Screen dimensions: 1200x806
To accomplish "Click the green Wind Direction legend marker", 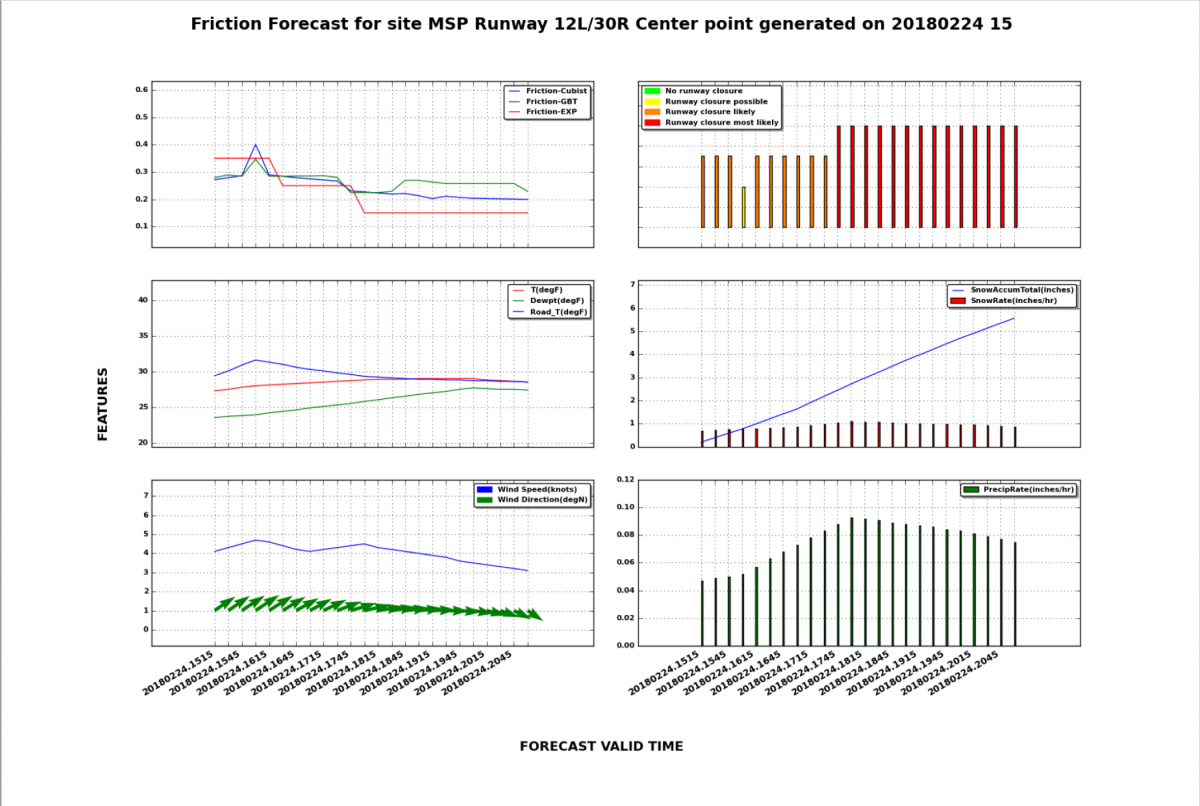I will pos(485,499).
